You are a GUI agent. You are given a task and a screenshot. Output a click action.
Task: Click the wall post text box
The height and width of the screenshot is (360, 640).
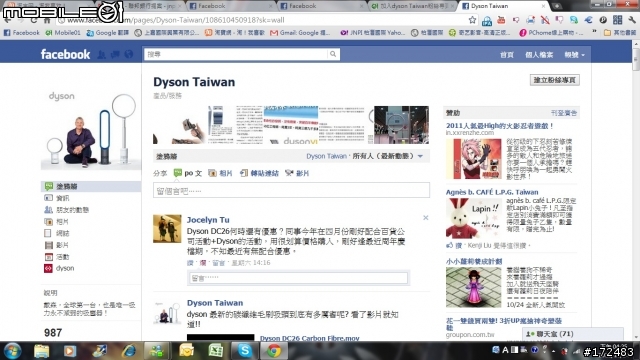point(291,191)
